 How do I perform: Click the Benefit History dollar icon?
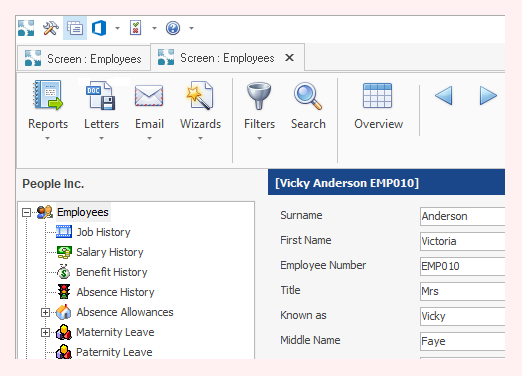[63, 272]
